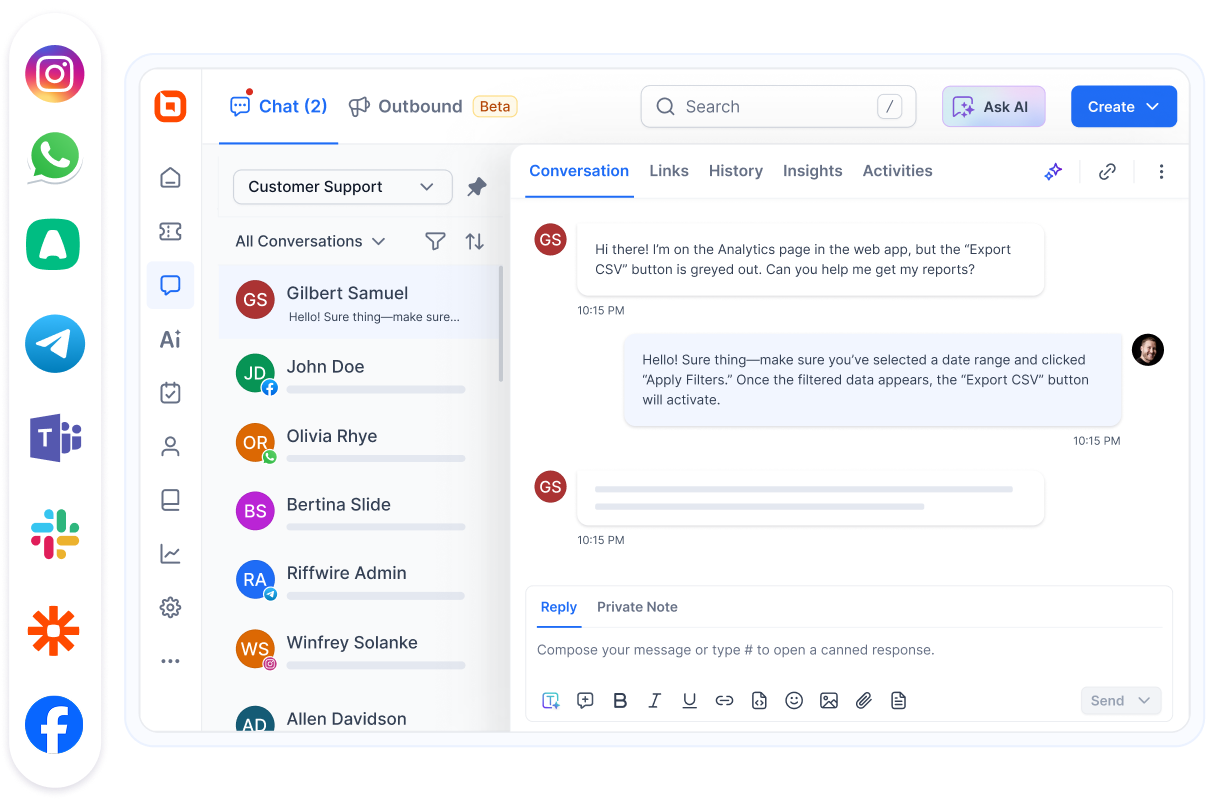The height and width of the screenshot is (800, 1210).
Task: Click into the compose message field
Action: tap(849, 650)
